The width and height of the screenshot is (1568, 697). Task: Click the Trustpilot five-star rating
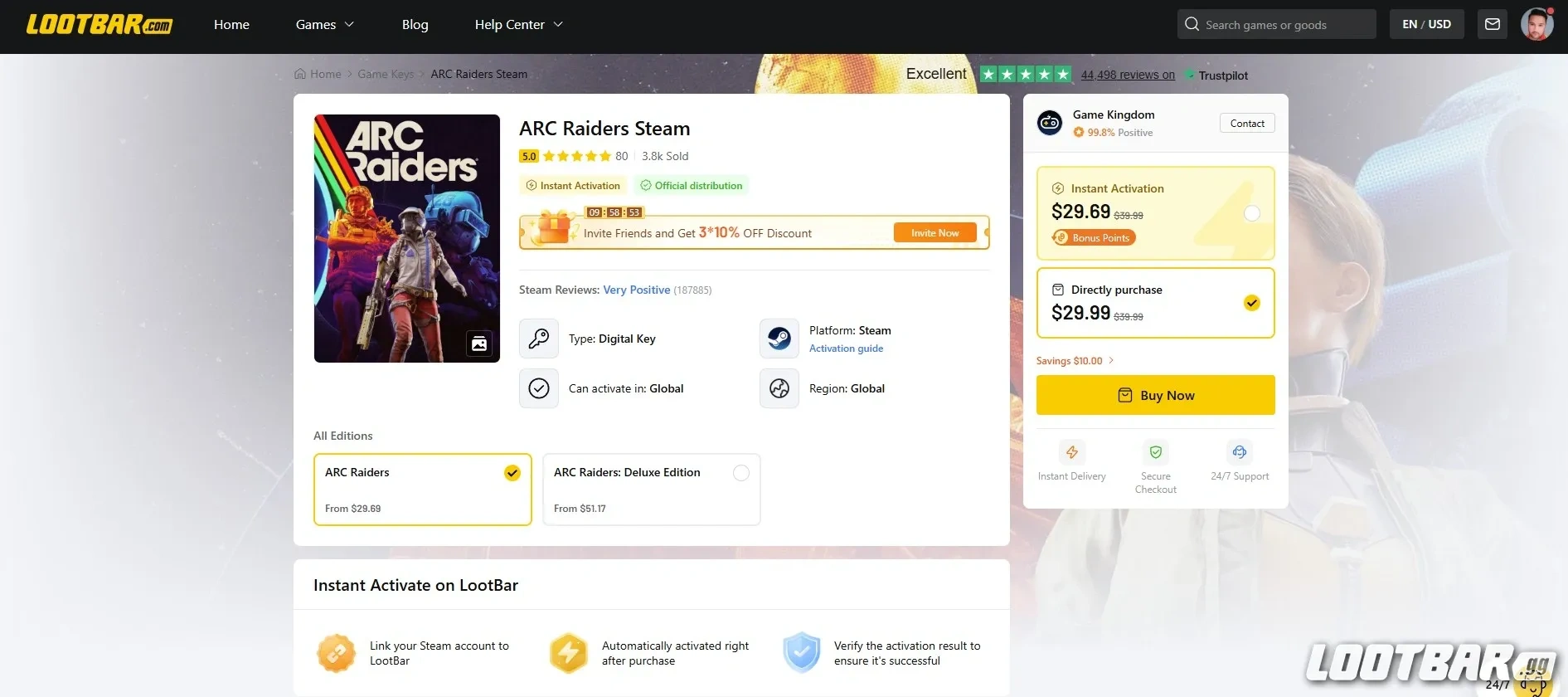(x=1026, y=74)
